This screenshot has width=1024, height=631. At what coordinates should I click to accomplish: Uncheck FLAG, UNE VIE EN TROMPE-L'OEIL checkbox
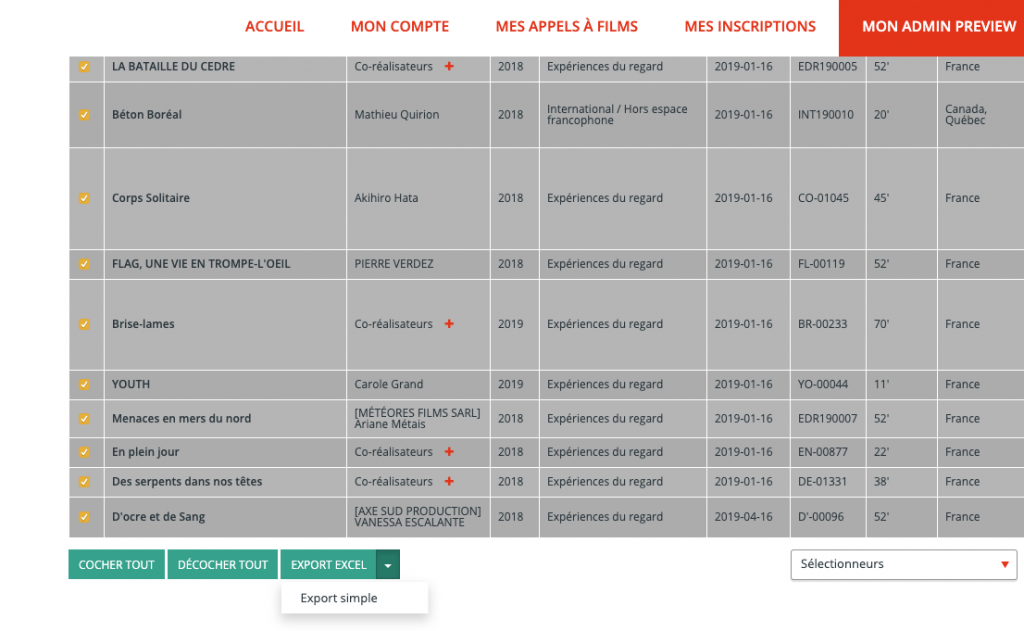[x=85, y=264]
